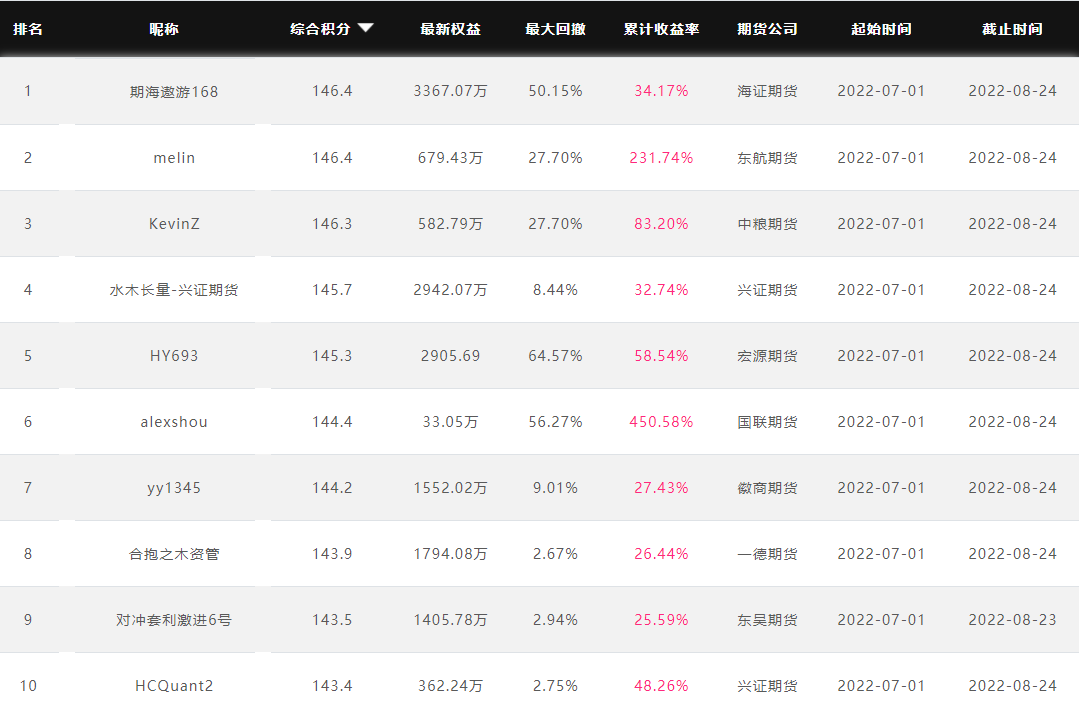Click the futures company 一德期货

click(x=767, y=554)
